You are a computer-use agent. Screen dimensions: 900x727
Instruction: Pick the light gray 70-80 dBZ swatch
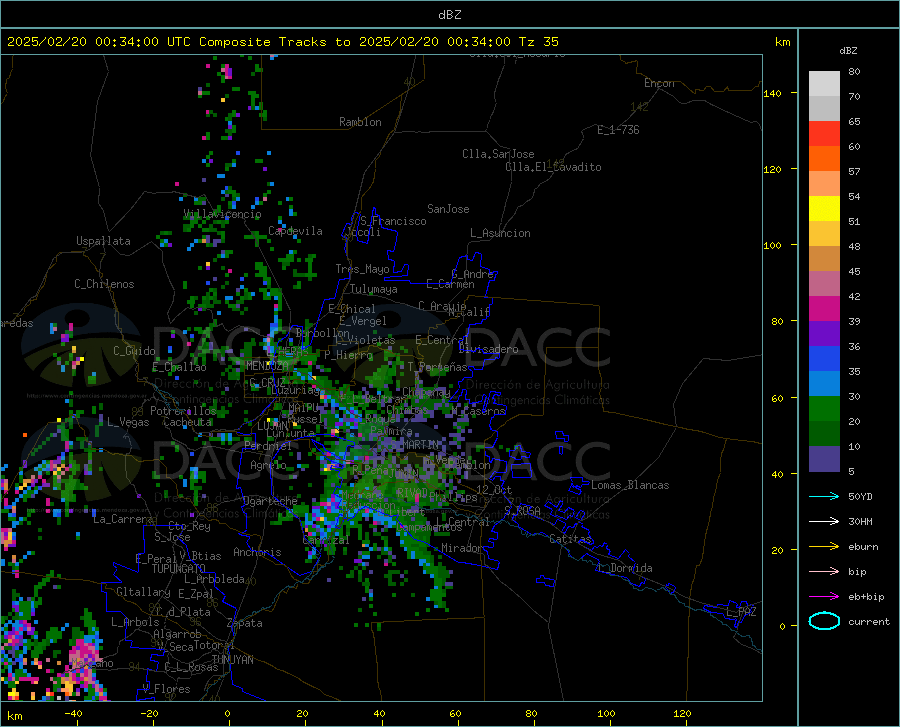pyautogui.click(x=824, y=84)
